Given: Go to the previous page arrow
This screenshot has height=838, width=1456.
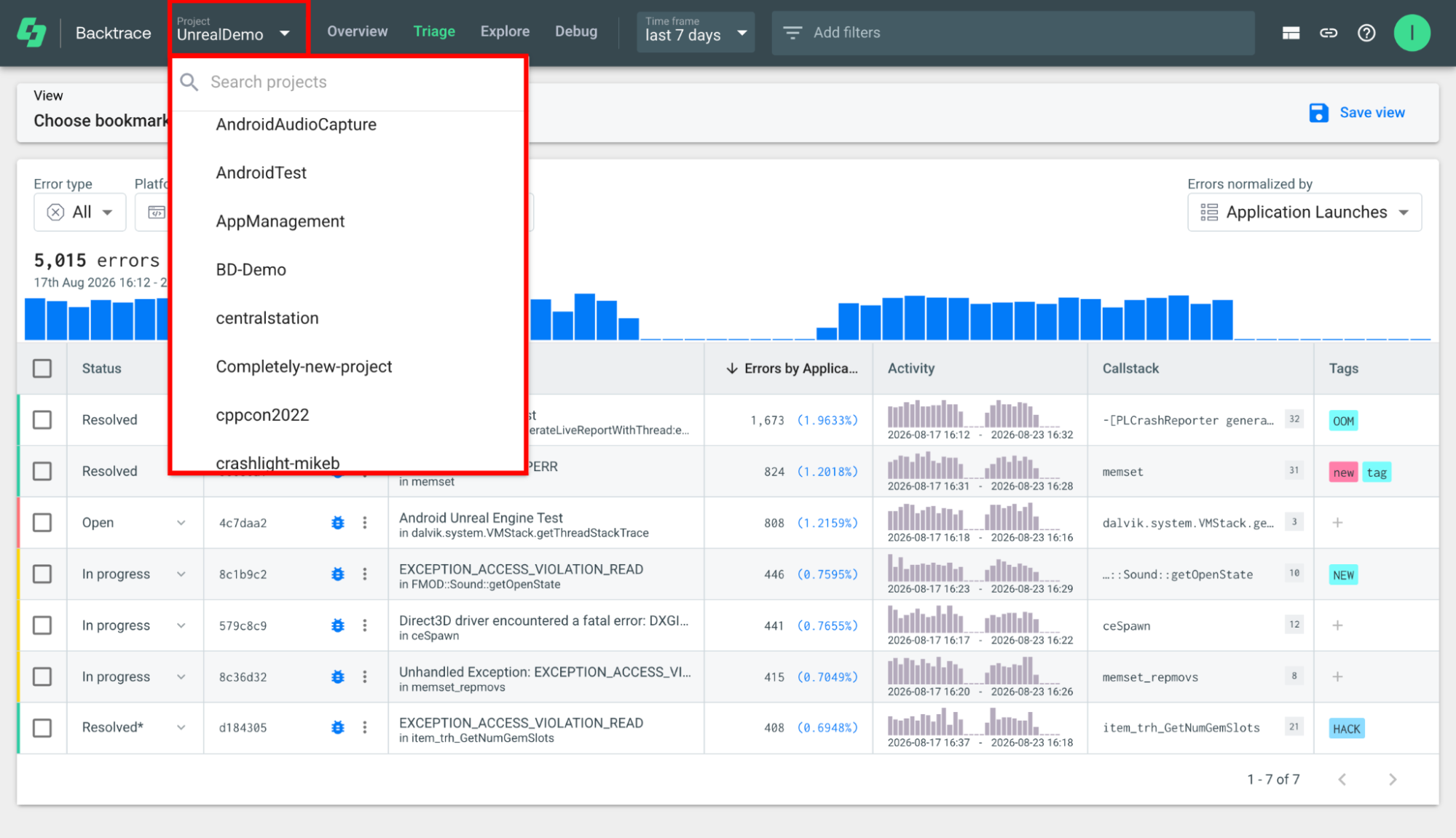Looking at the screenshot, I should point(1342,780).
